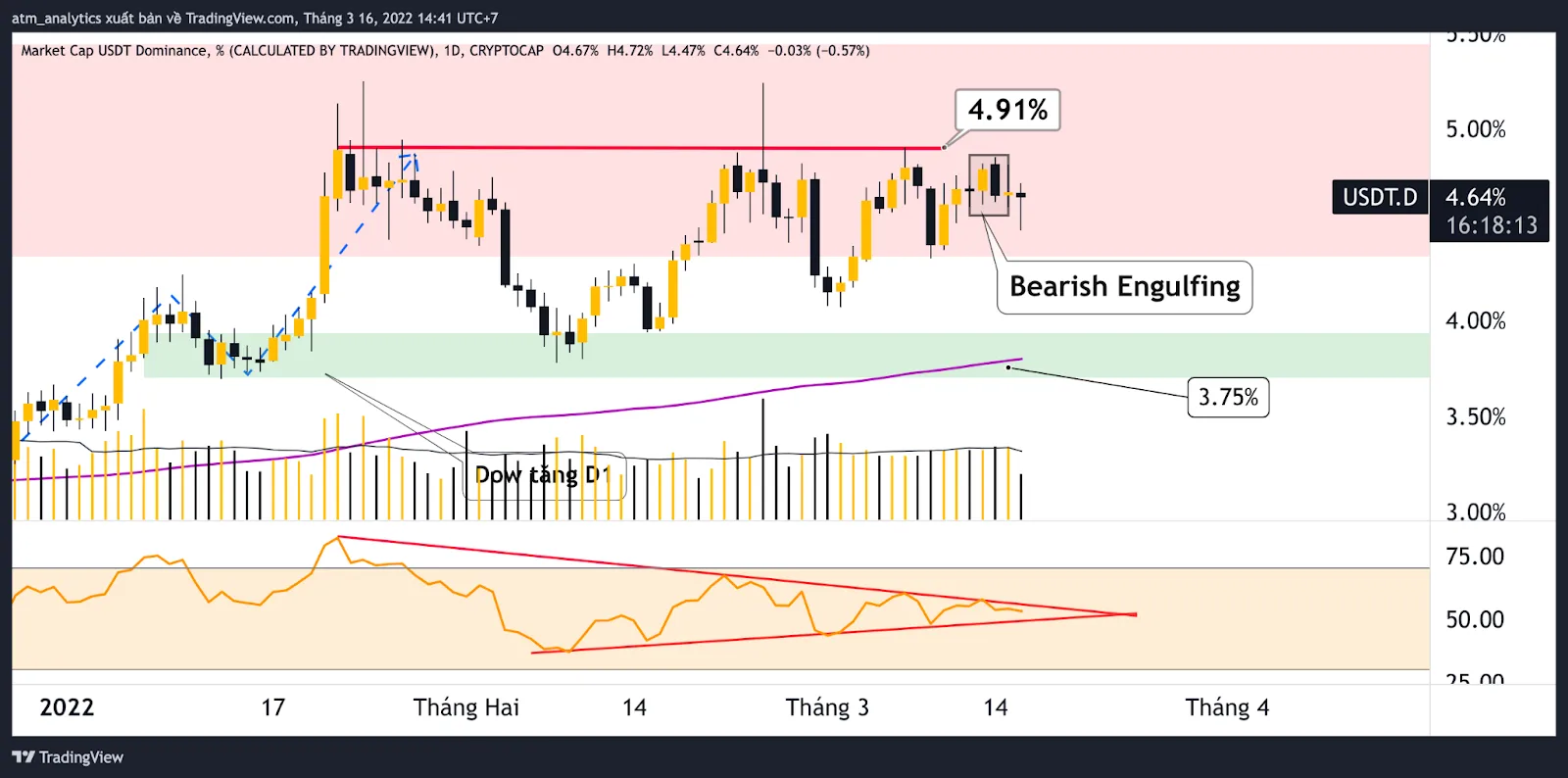Click the Tháng 4 date label
Image resolution: width=1568 pixels, height=778 pixels.
(x=1227, y=707)
